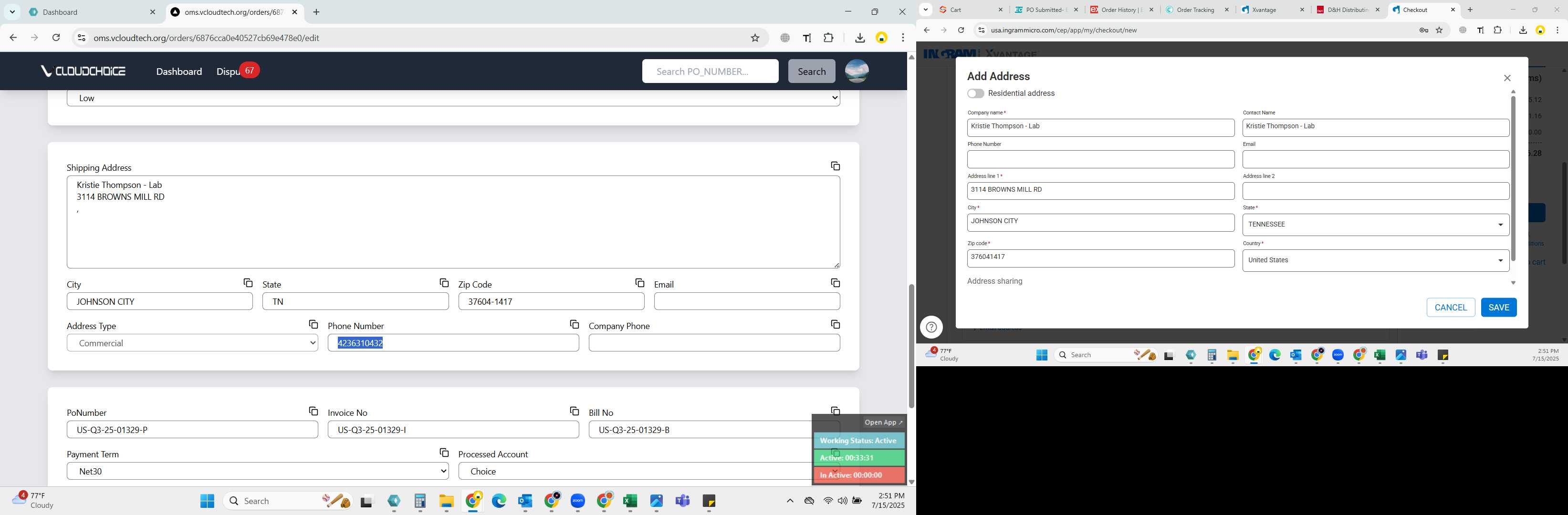Copy the PoNumber value

(313, 411)
